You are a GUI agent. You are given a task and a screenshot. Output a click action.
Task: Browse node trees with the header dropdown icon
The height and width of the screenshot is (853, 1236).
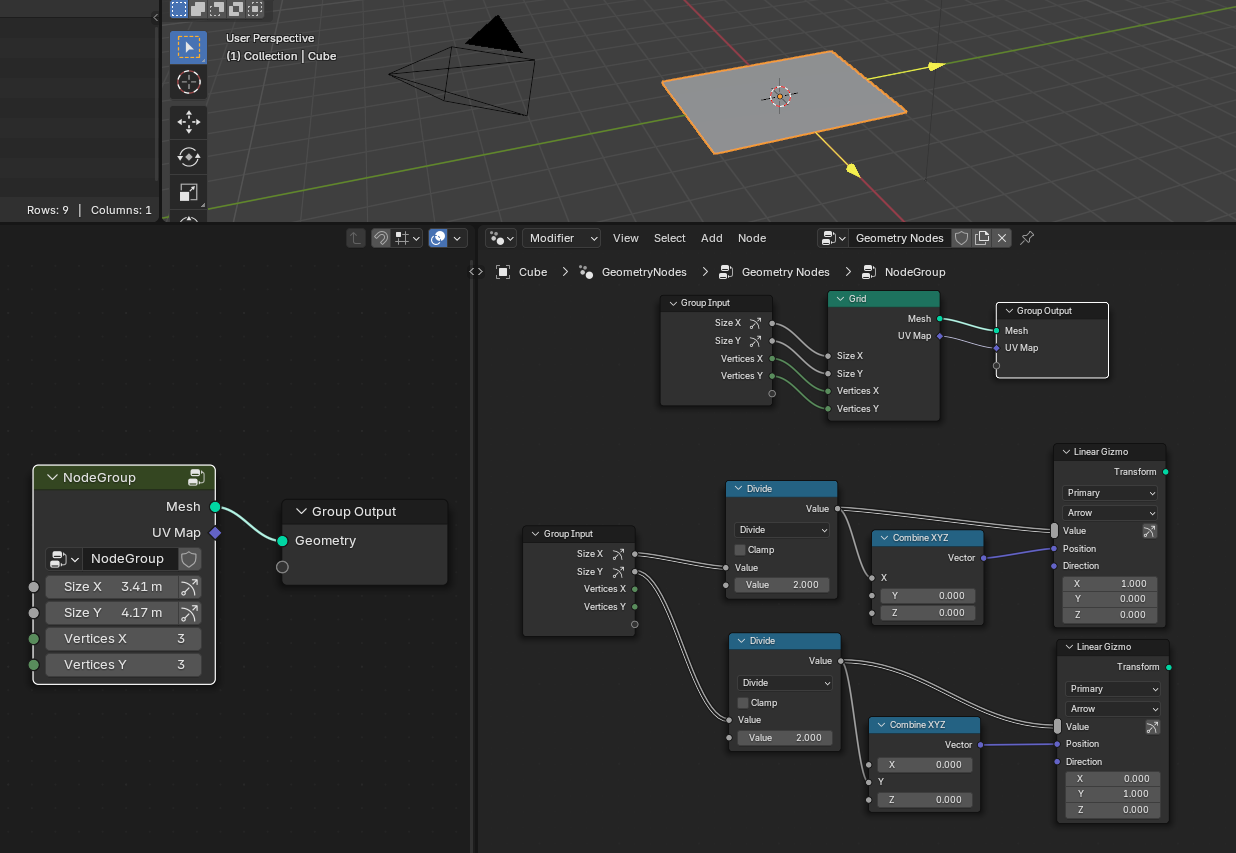(833, 238)
